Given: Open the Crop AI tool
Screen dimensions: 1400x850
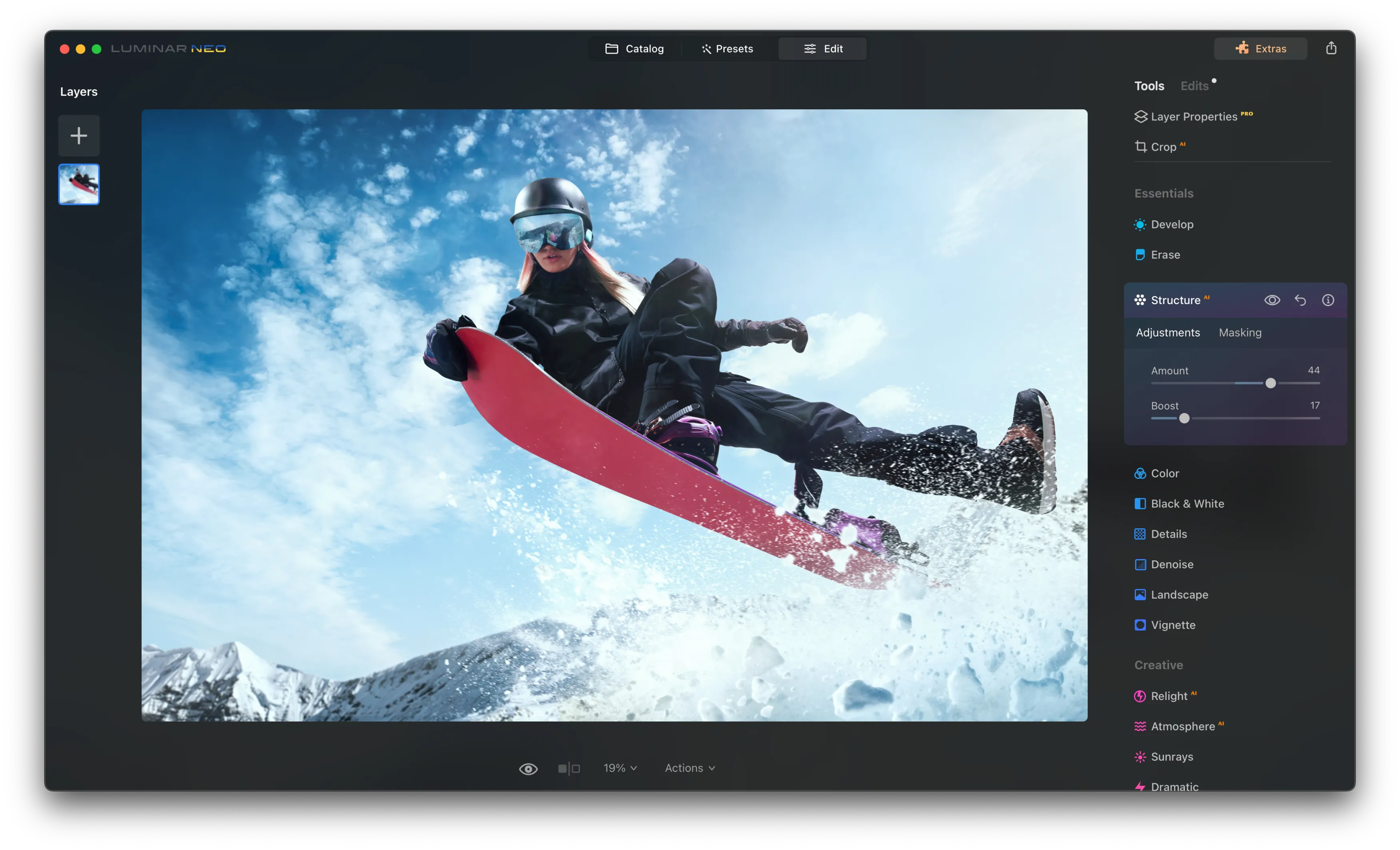Looking at the screenshot, I should click(1162, 147).
